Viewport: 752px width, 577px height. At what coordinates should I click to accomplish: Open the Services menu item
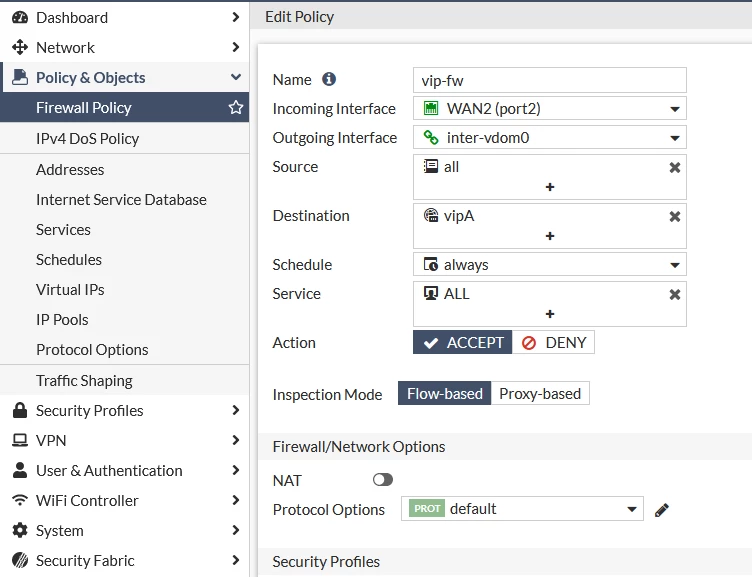coord(124,230)
